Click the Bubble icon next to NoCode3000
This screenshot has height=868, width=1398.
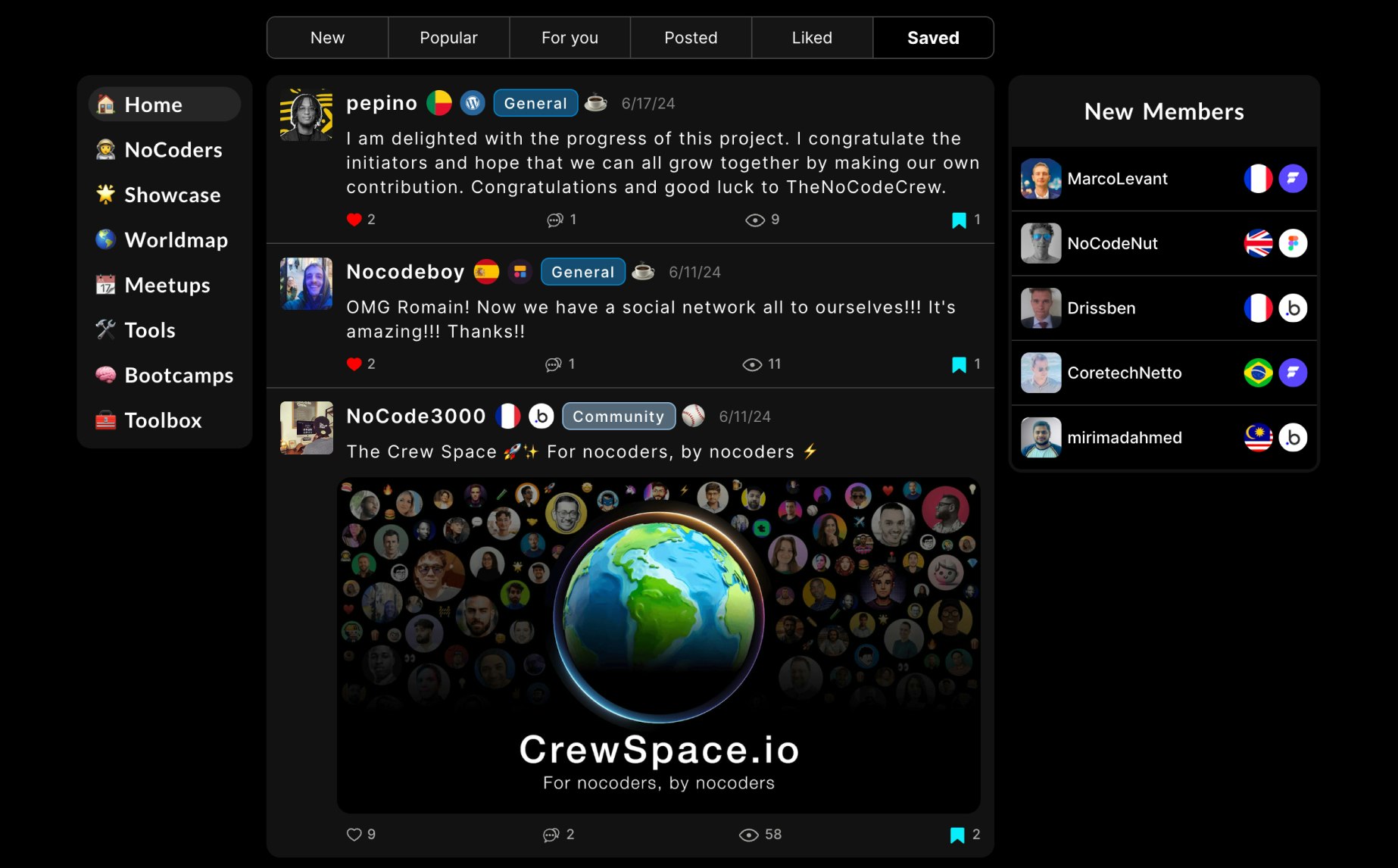pos(541,416)
